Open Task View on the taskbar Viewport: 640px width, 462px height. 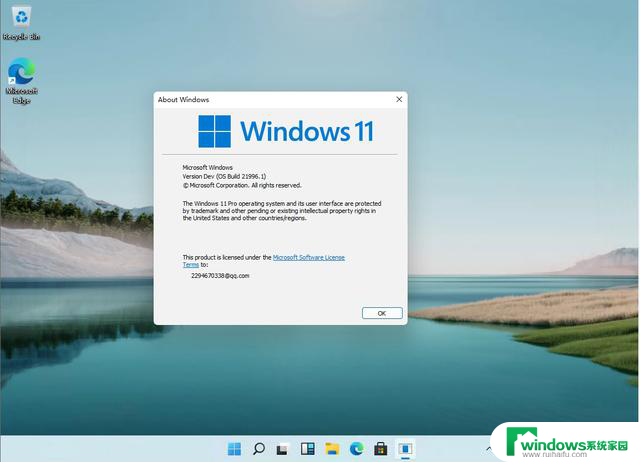(282, 449)
